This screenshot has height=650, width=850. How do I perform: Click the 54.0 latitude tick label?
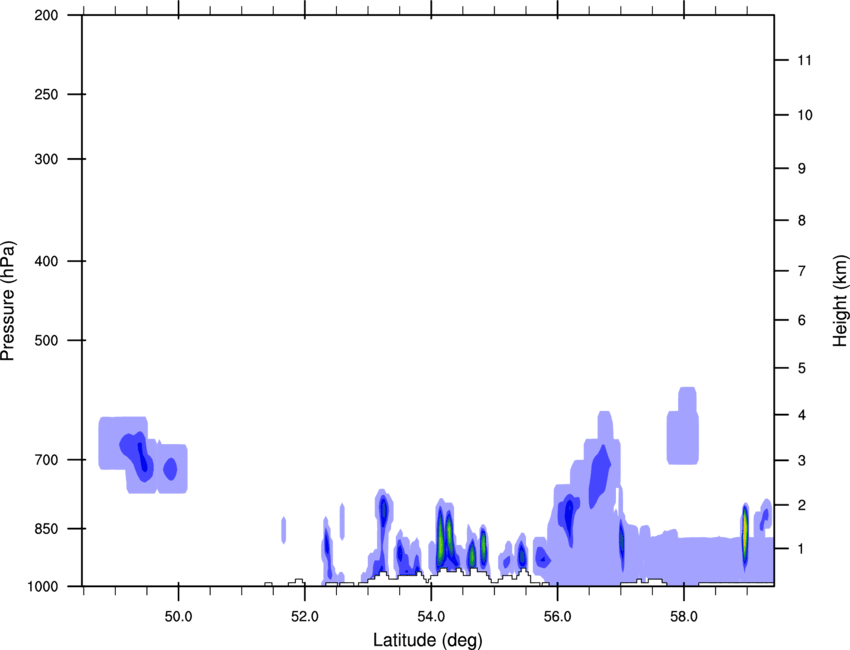431,617
